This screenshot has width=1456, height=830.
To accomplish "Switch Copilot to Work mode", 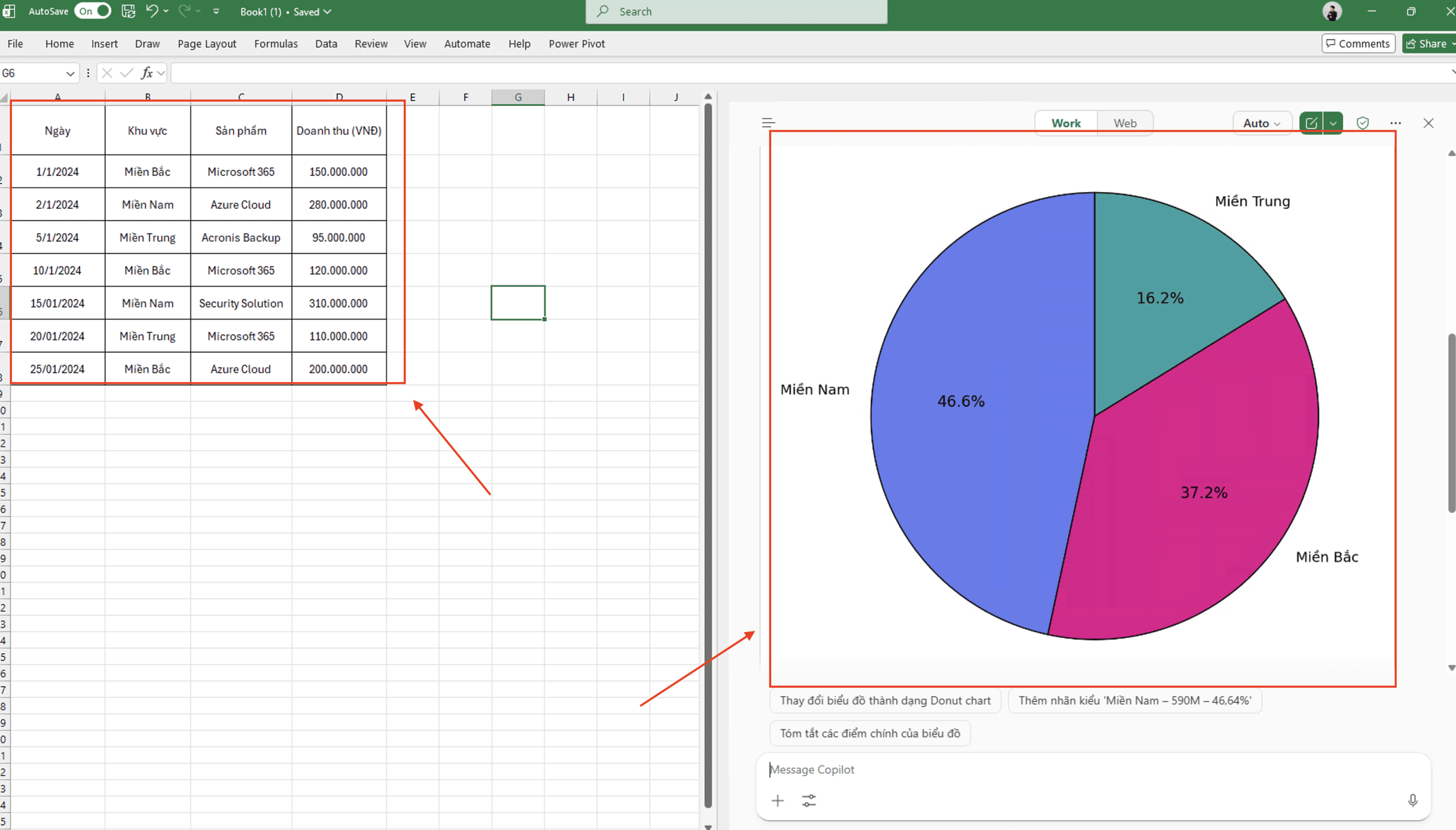I will [x=1066, y=123].
